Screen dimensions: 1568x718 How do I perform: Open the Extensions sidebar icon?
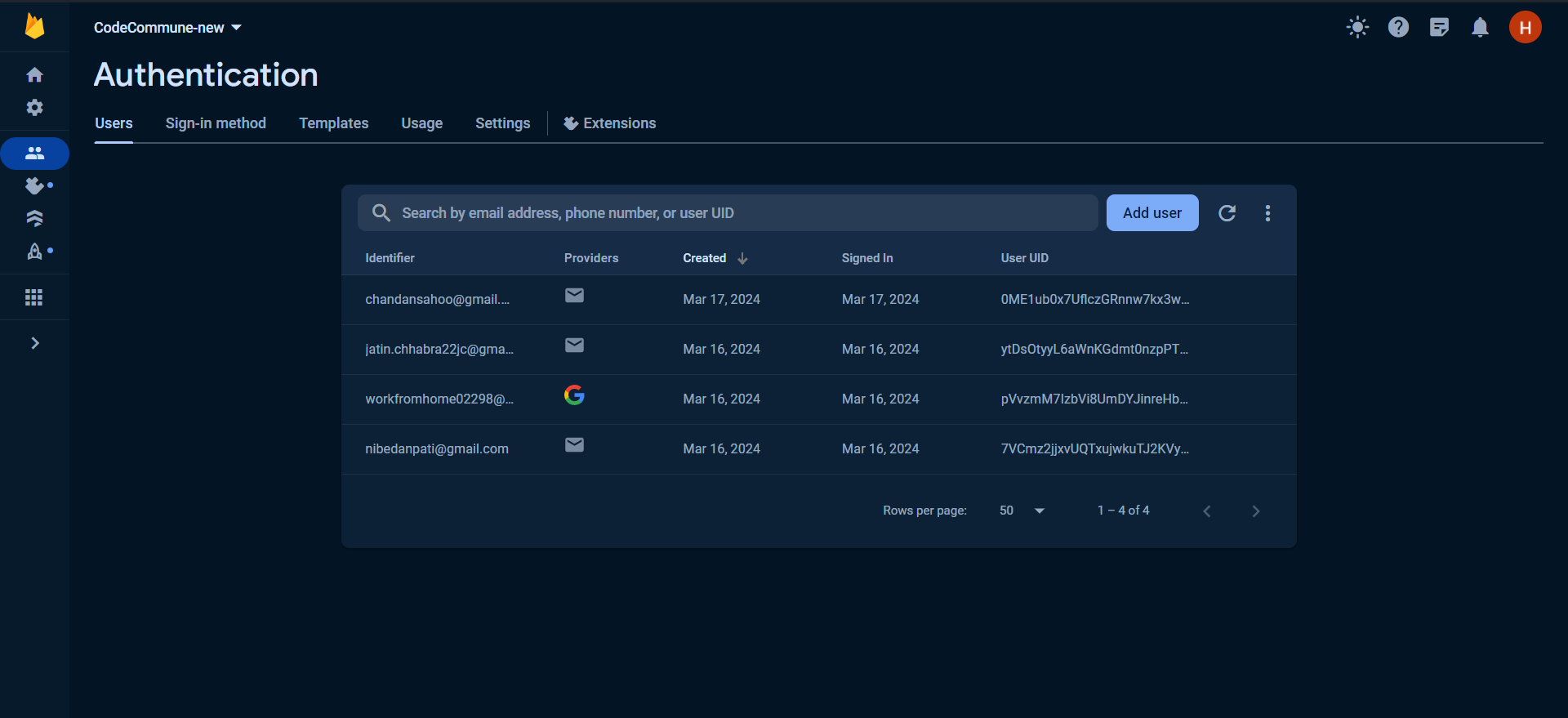[x=34, y=186]
